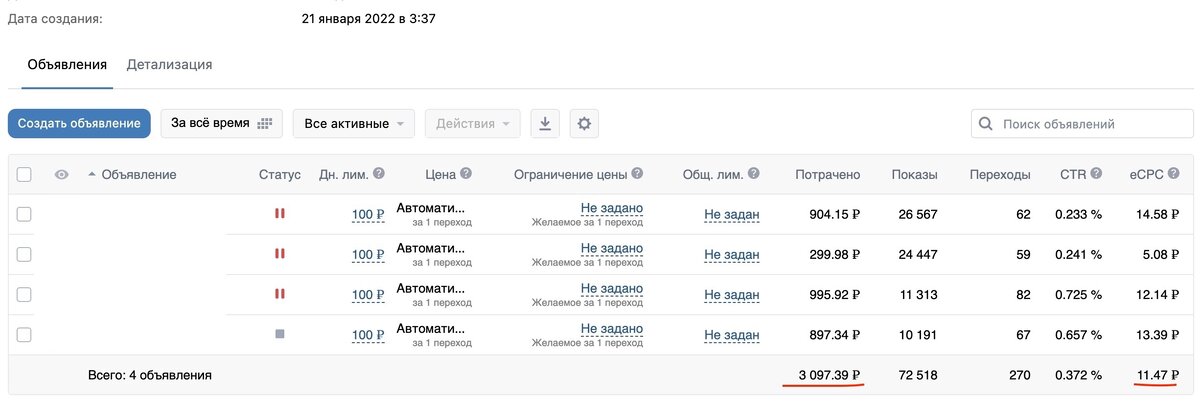Check the row with 904.15 ₽ spent
This screenshot has width=1200, height=401.
click(x=24, y=214)
